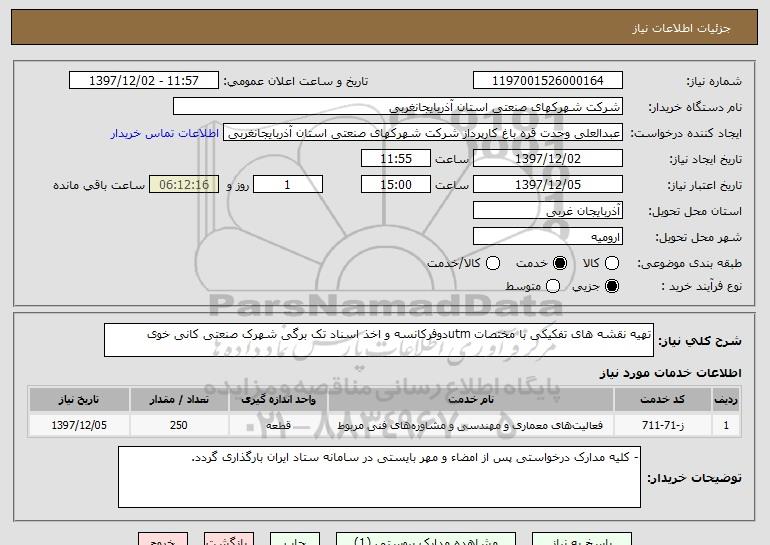This screenshot has width=770, height=545.
Task: Click the کد خدمت column header
Action: (x=662, y=400)
